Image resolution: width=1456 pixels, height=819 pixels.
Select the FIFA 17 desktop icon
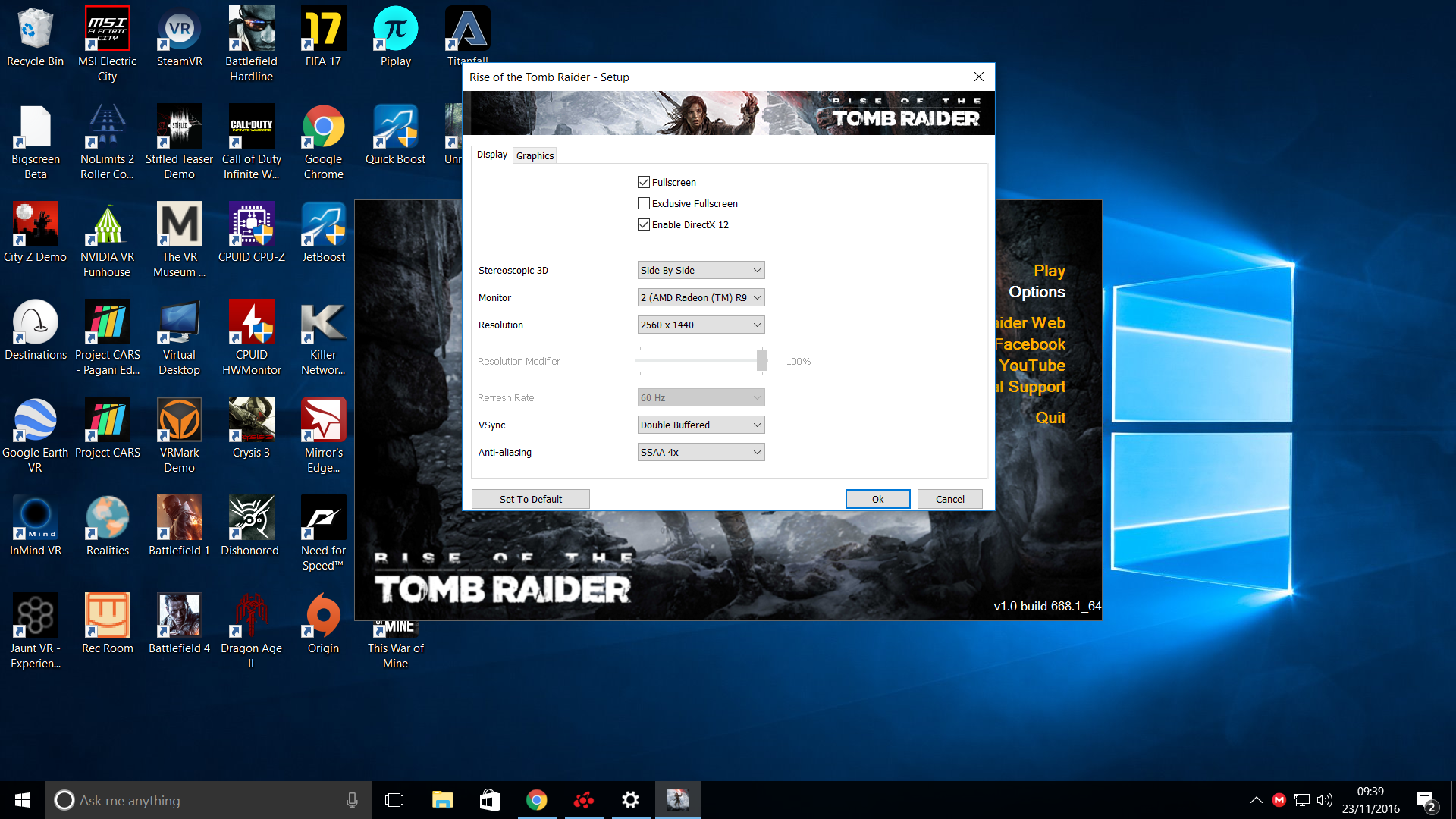coord(323,38)
